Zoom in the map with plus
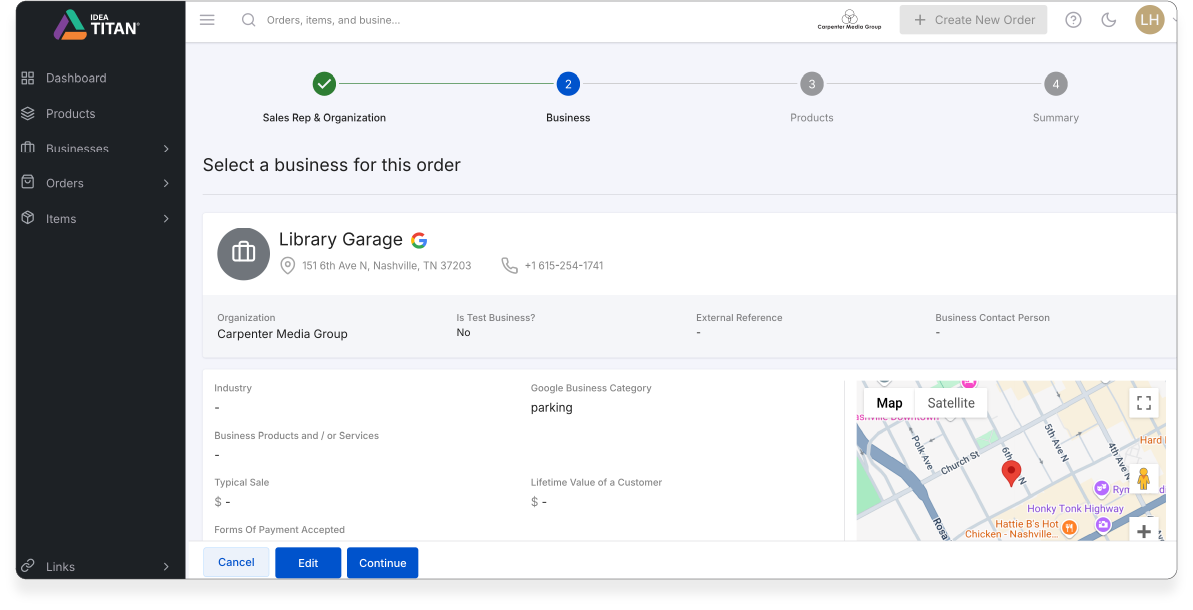The width and height of the screenshot is (1193, 610). point(1144,531)
